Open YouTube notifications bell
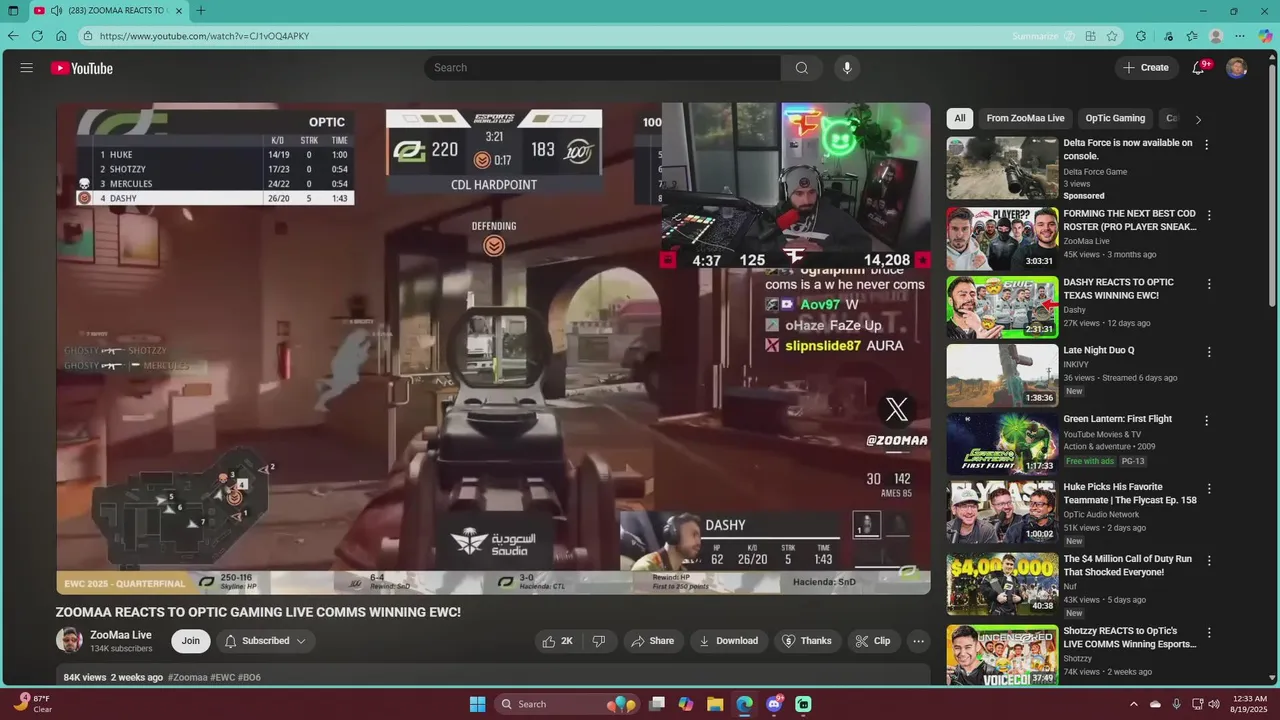Viewport: 1280px width, 720px height. coord(1198,68)
